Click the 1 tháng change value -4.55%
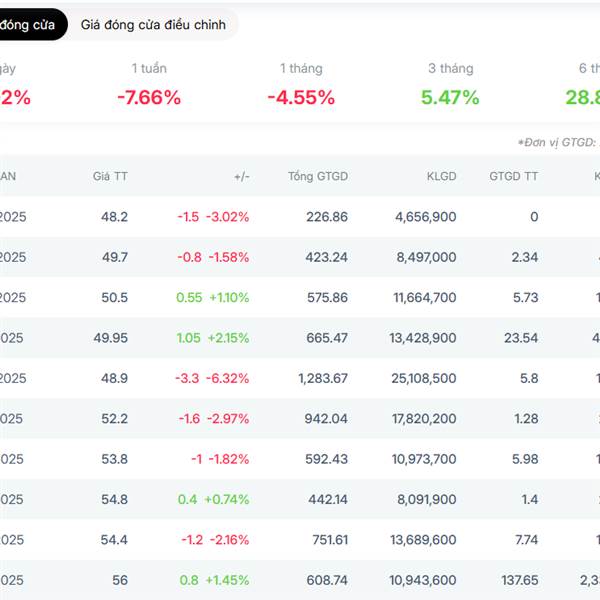The image size is (600, 600). 301,98
